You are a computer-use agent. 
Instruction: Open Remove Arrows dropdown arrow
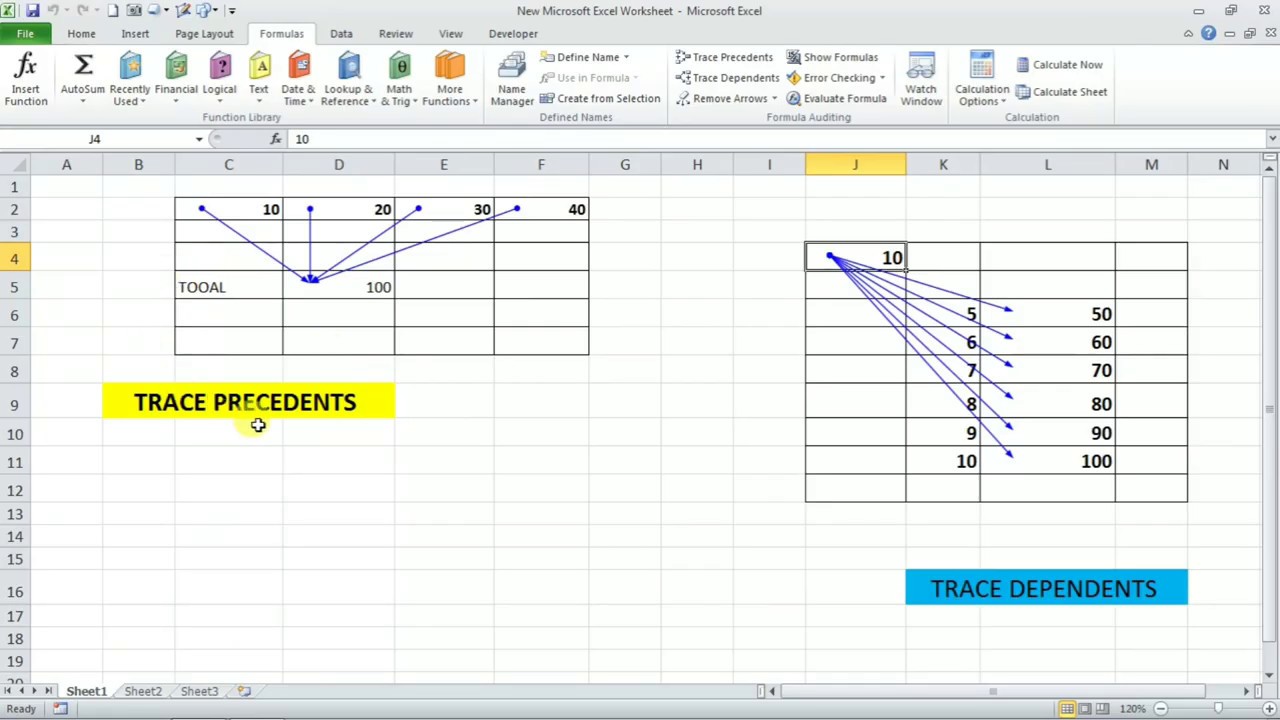(x=774, y=98)
